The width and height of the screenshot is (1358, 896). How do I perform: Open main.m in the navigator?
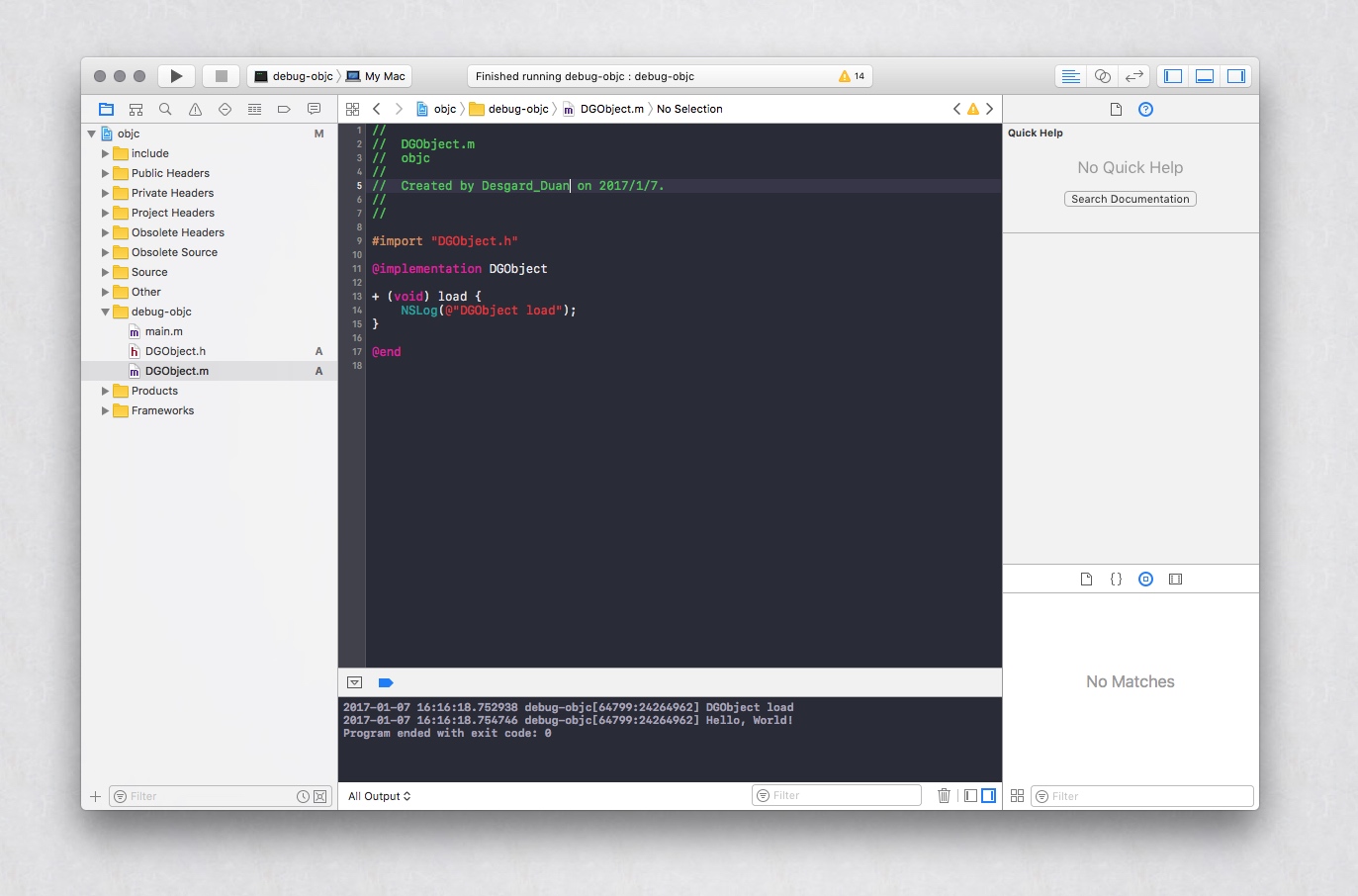(x=163, y=331)
